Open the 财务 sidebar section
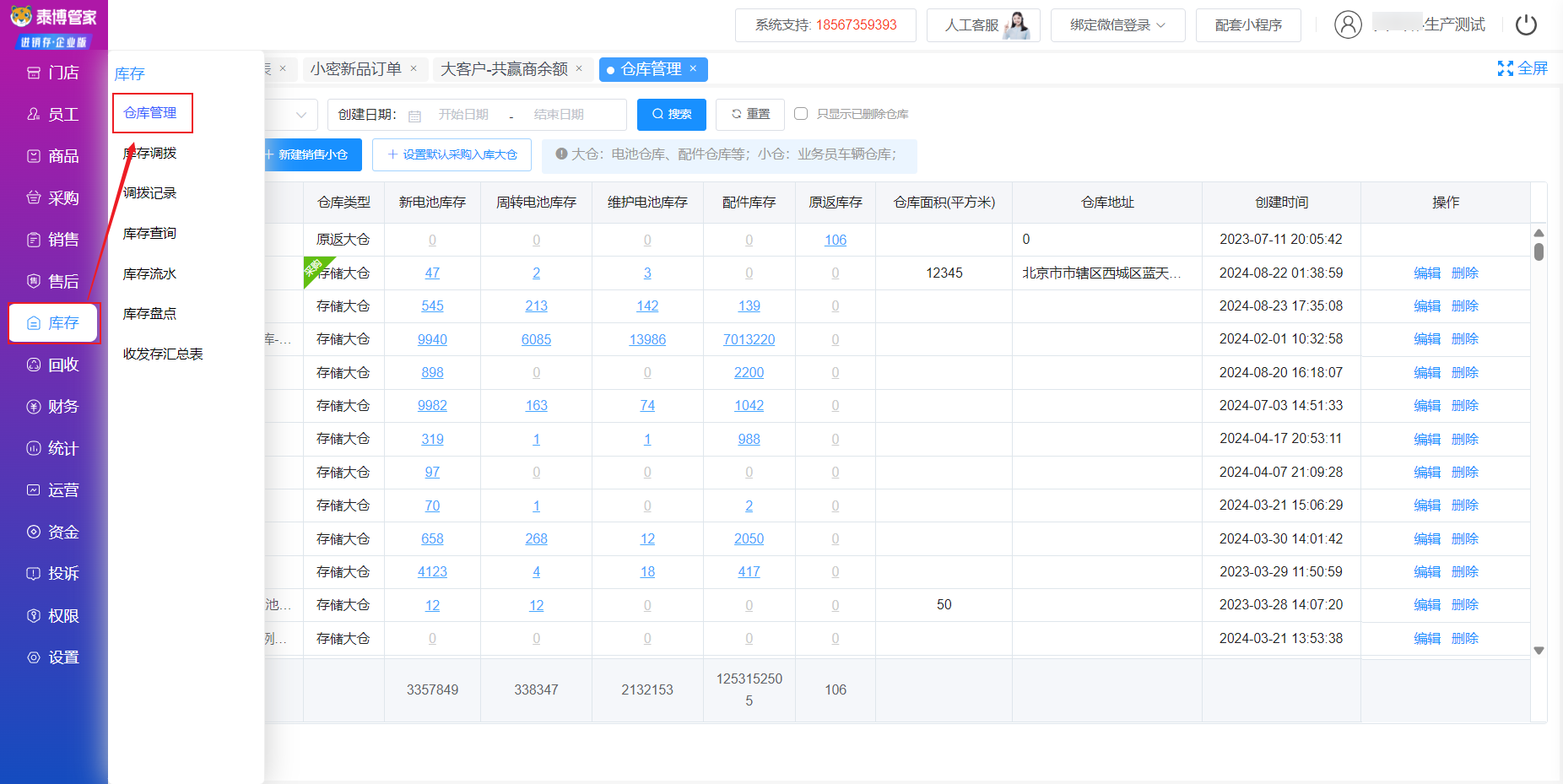1563x784 pixels. point(53,407)
